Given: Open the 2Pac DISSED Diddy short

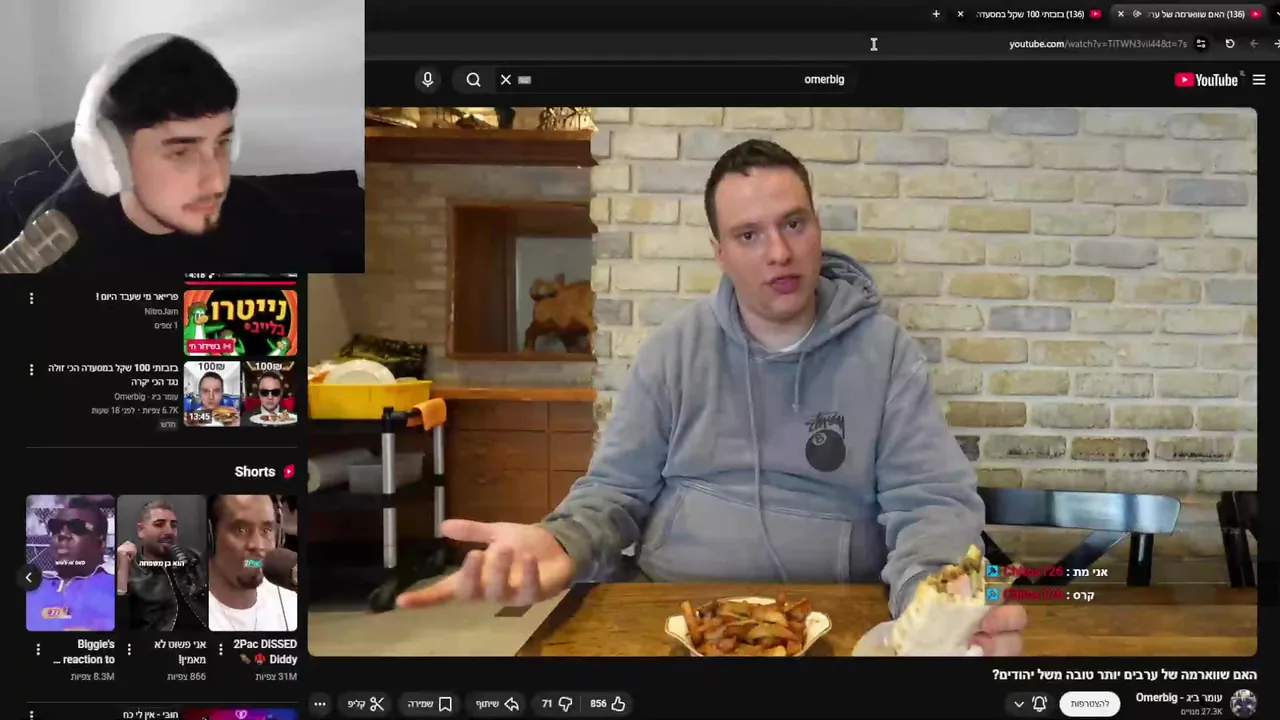Looking at the screenshot, I should [x=253, y=563].
